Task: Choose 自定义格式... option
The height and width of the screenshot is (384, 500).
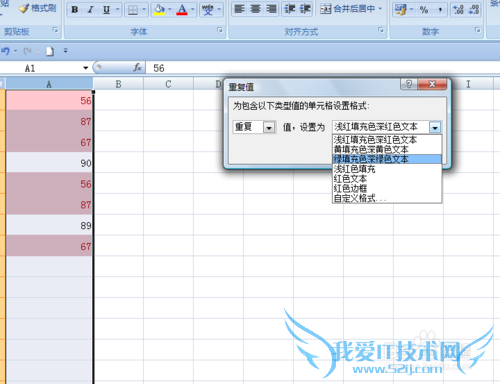Action: [387, 198]
